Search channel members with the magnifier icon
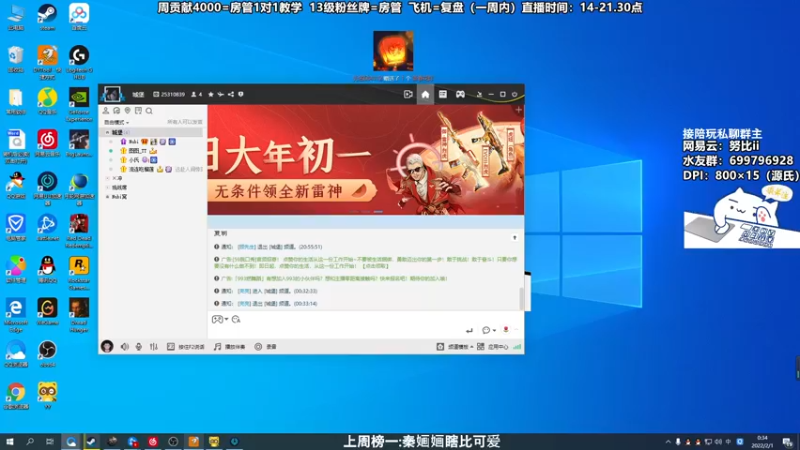 pyautogui.click(x=149, y=111)
